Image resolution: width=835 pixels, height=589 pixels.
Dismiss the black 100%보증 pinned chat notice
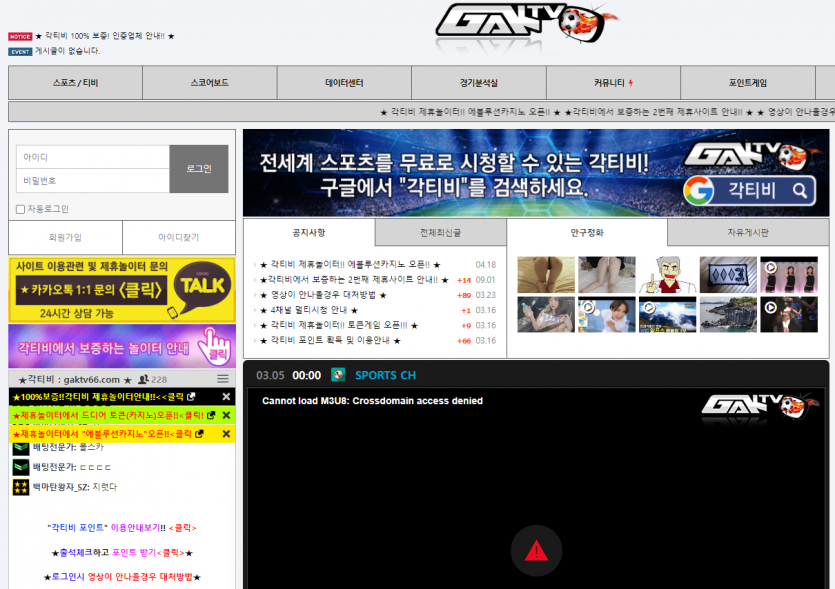pyautogui.click(x=226, y=397)
